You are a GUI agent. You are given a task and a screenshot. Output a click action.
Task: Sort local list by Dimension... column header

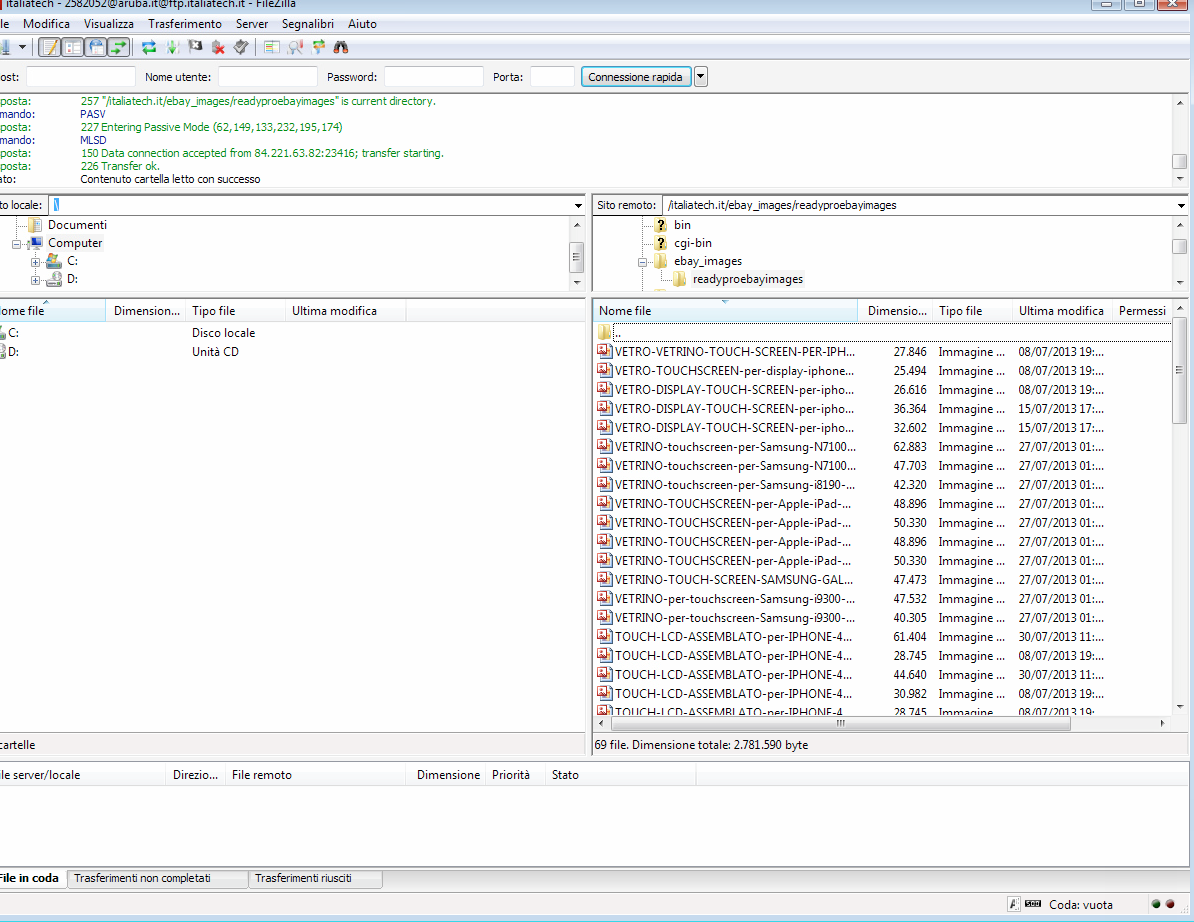click(145, 311)
